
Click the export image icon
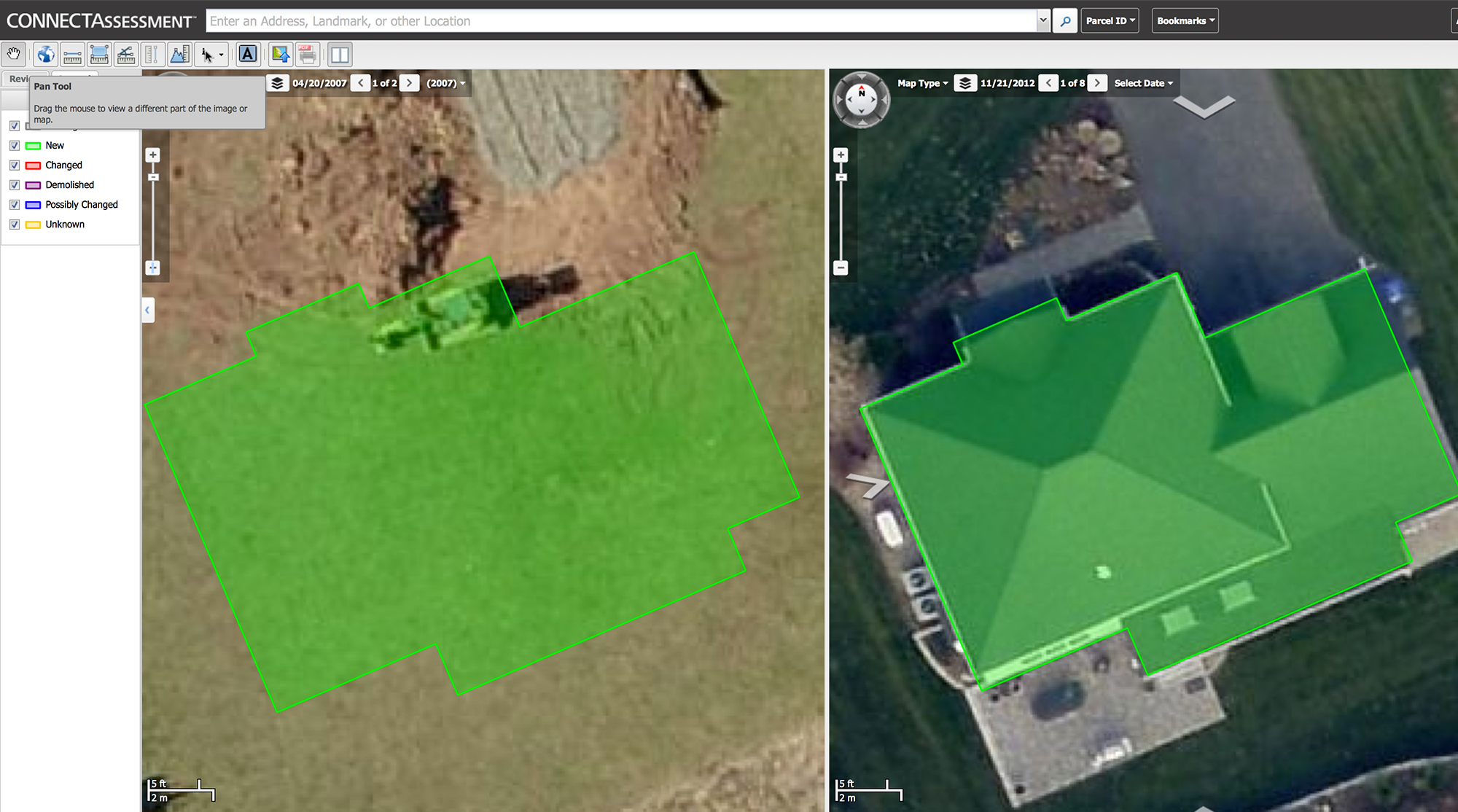click(x=280, y=54)
